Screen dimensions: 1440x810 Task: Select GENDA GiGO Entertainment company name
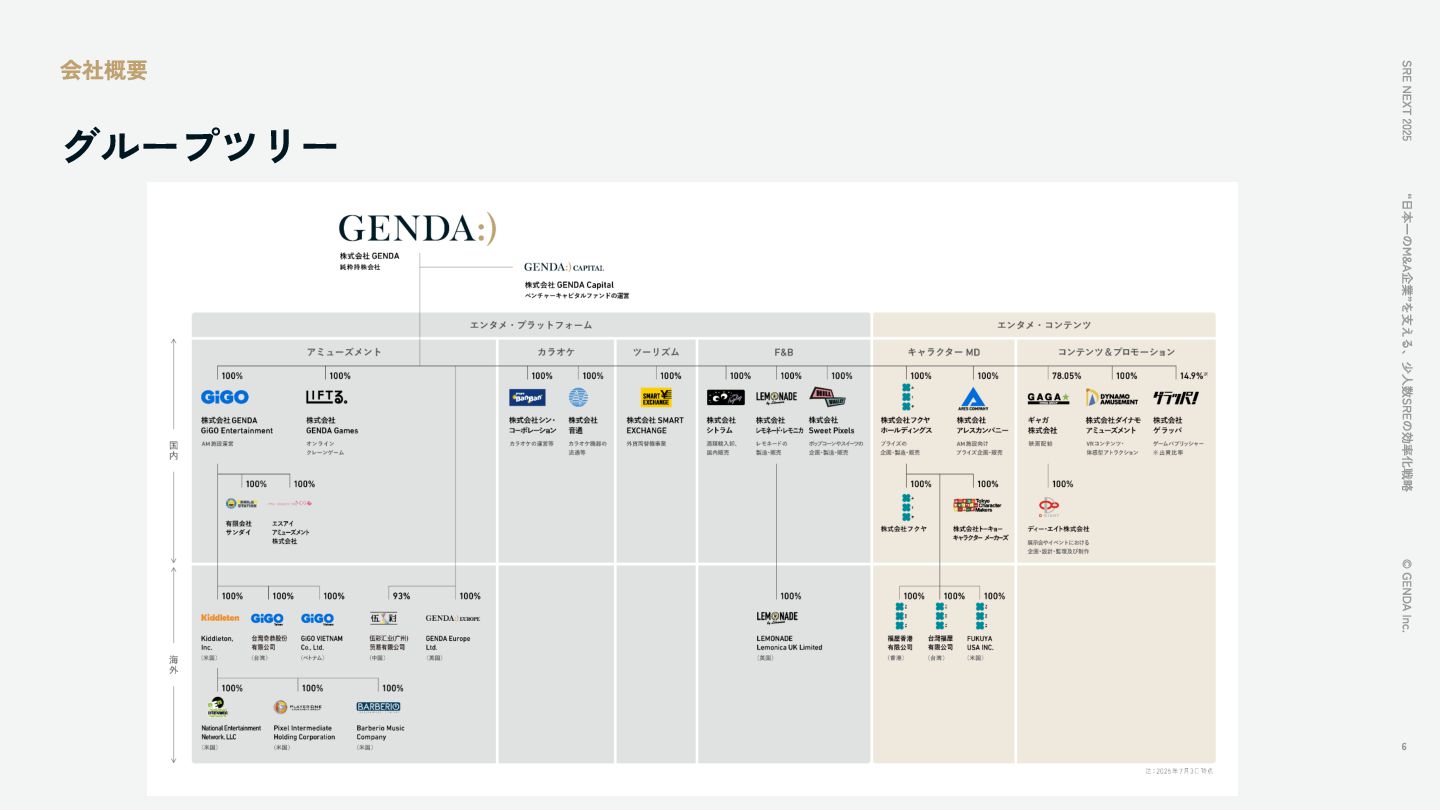pyautogui.click(x=237, y=425)
